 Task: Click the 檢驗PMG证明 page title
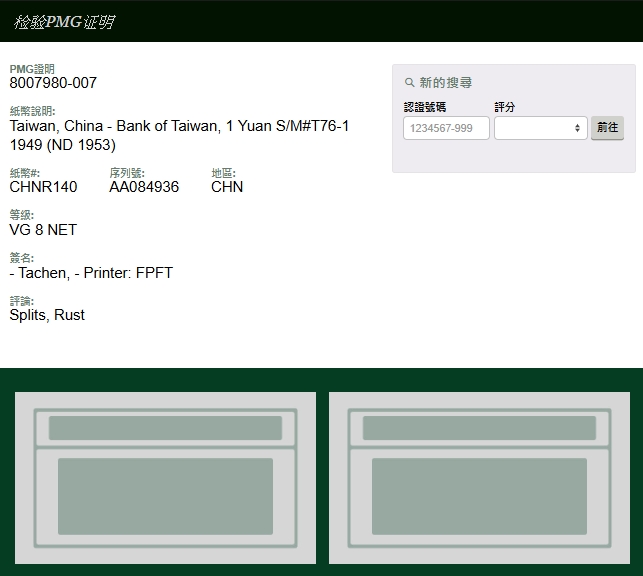(x=64, y=22)
